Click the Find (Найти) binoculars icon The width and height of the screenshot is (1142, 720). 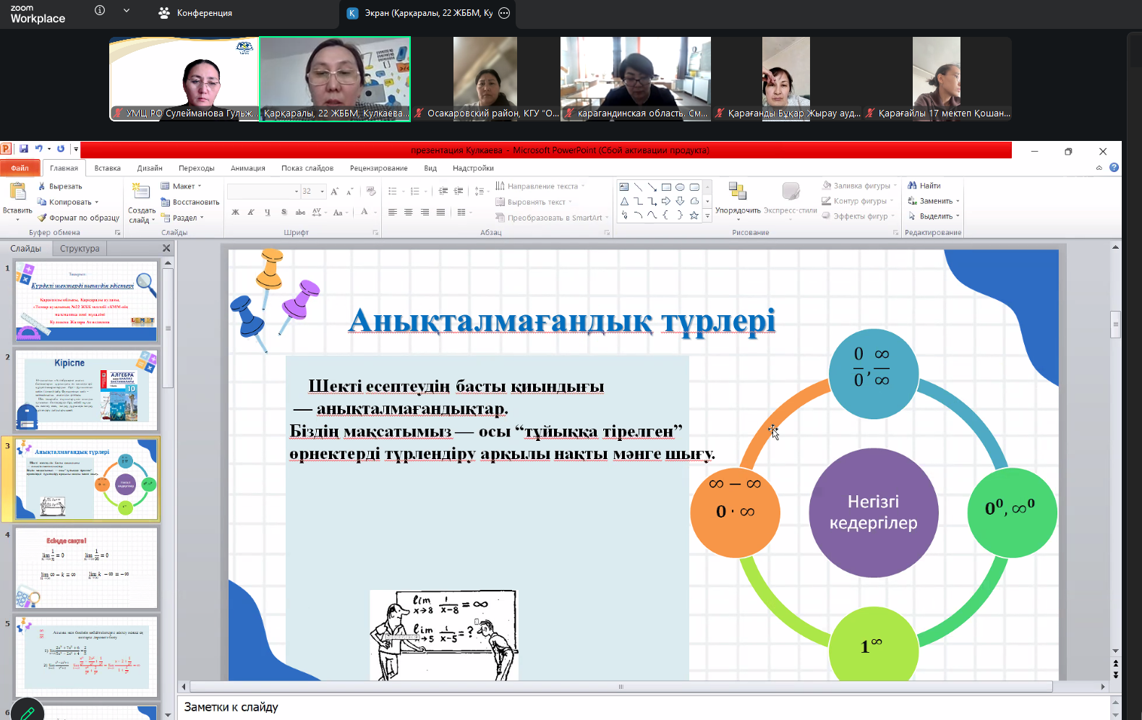point(912,186)
